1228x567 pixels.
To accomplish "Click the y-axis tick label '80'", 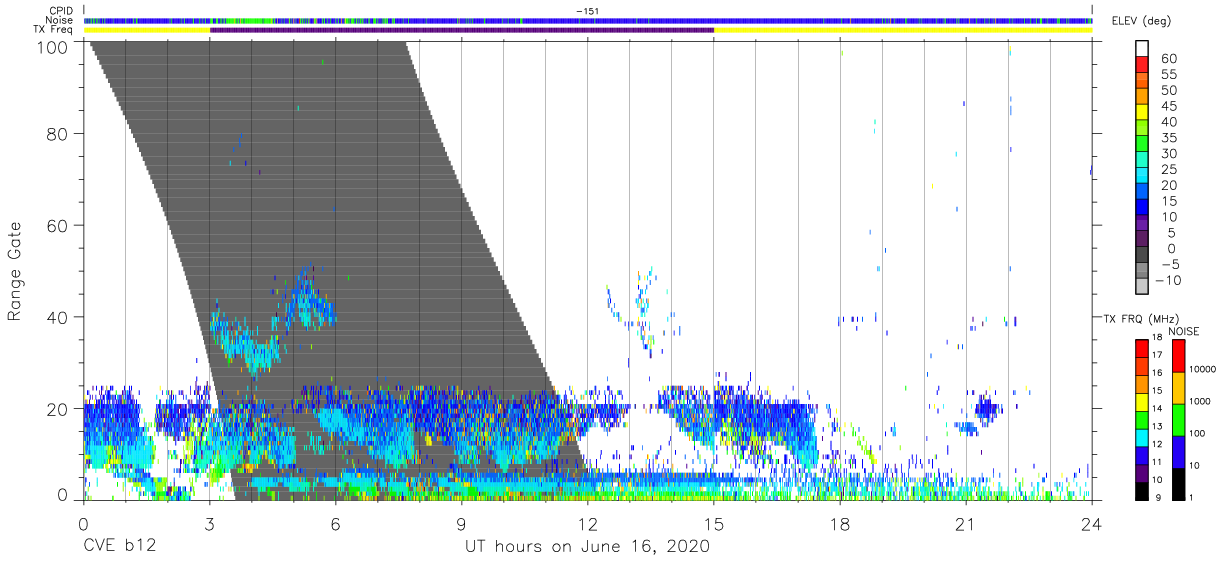I will pyautogui.click(x=58, y=133).
